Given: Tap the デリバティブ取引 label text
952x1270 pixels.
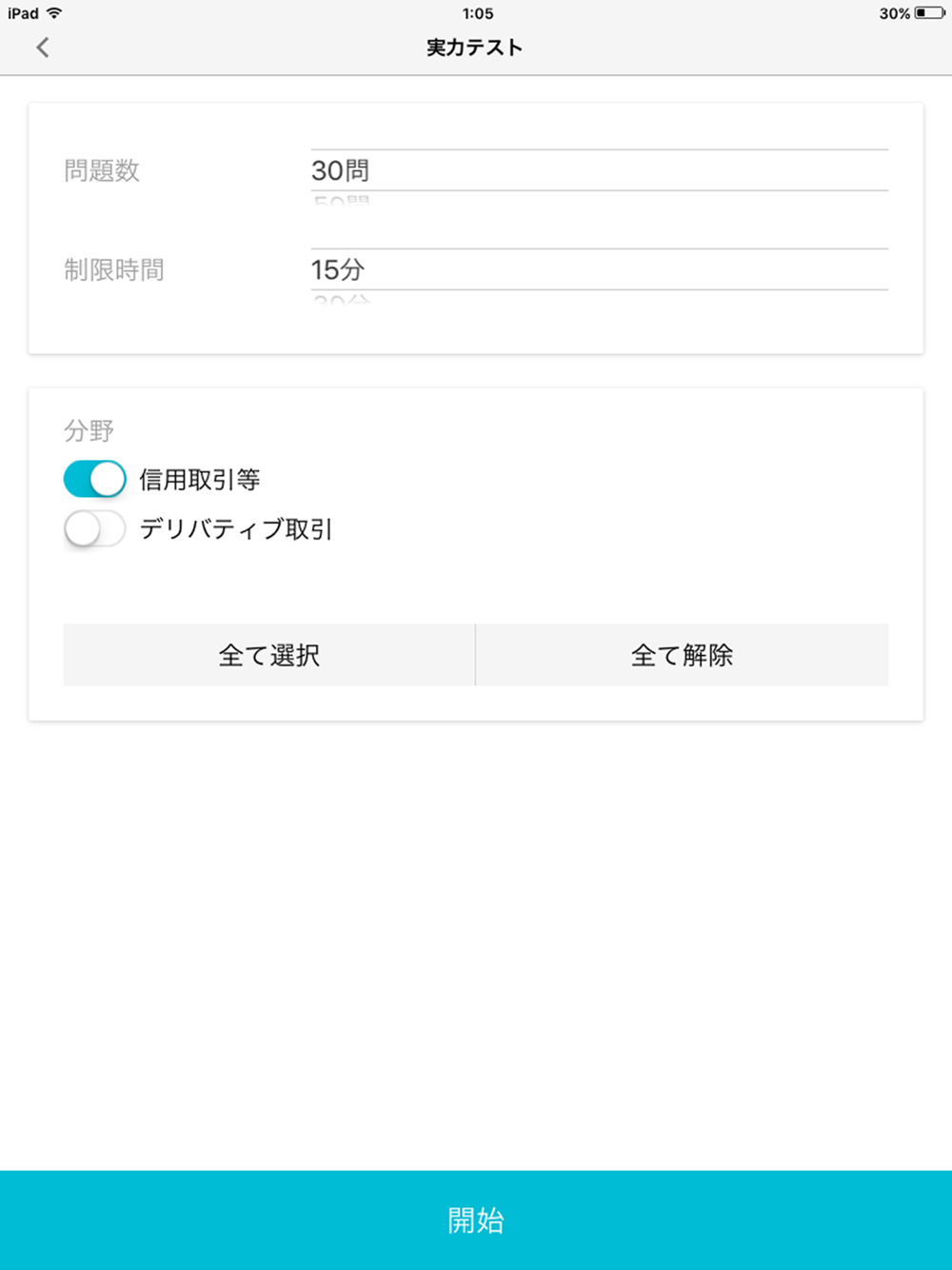Looking at the screenshot, I should [x=236, y=529].
